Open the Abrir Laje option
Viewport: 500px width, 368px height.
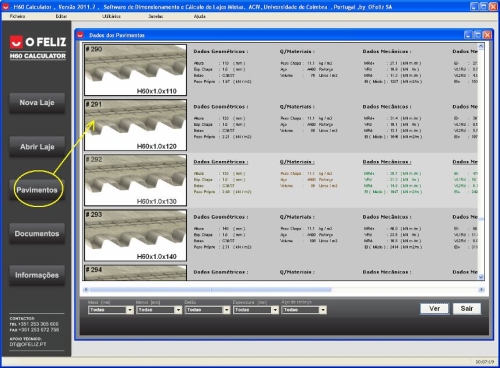[37, 147]
